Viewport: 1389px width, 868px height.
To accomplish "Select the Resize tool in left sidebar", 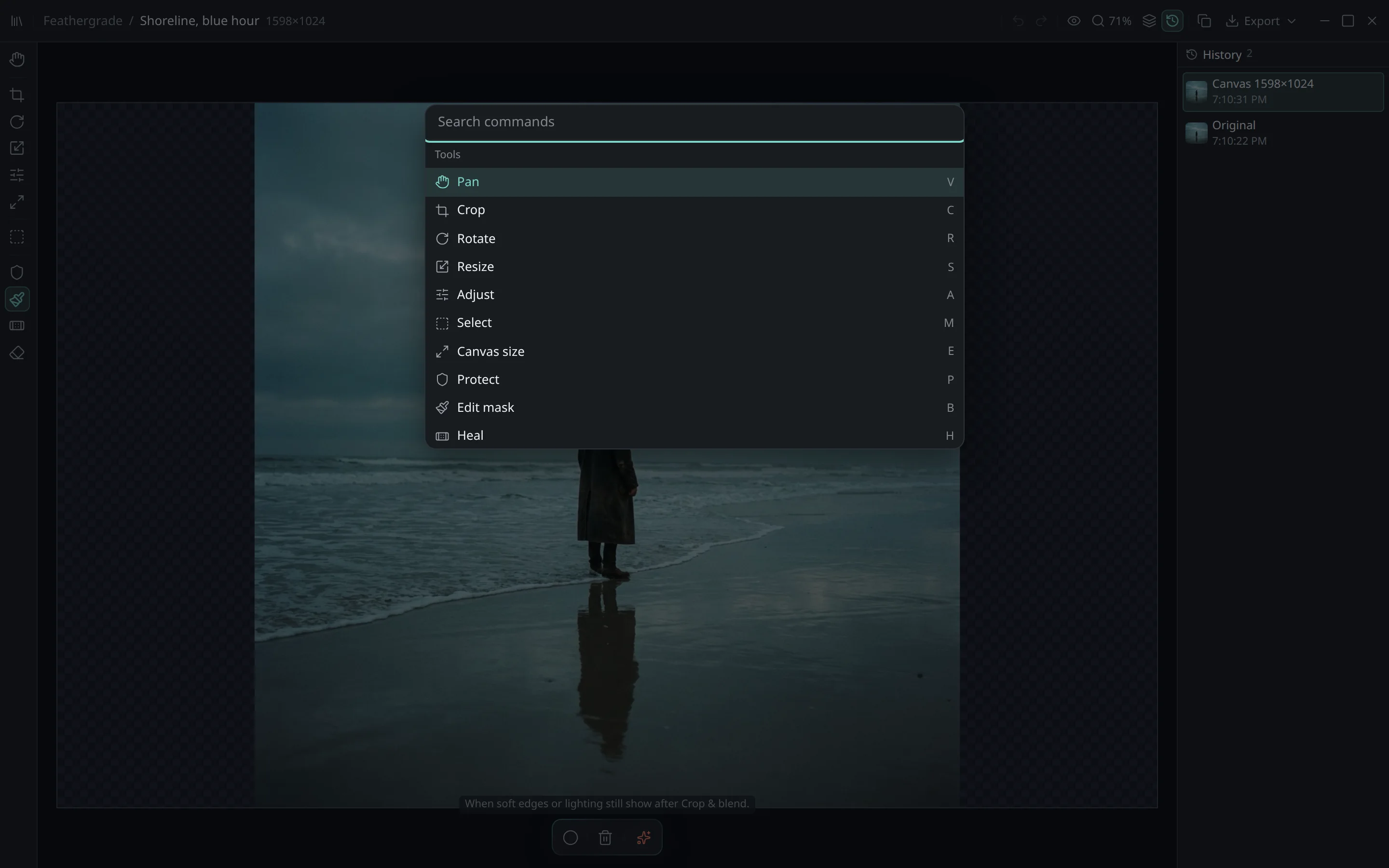I will 17,148.
